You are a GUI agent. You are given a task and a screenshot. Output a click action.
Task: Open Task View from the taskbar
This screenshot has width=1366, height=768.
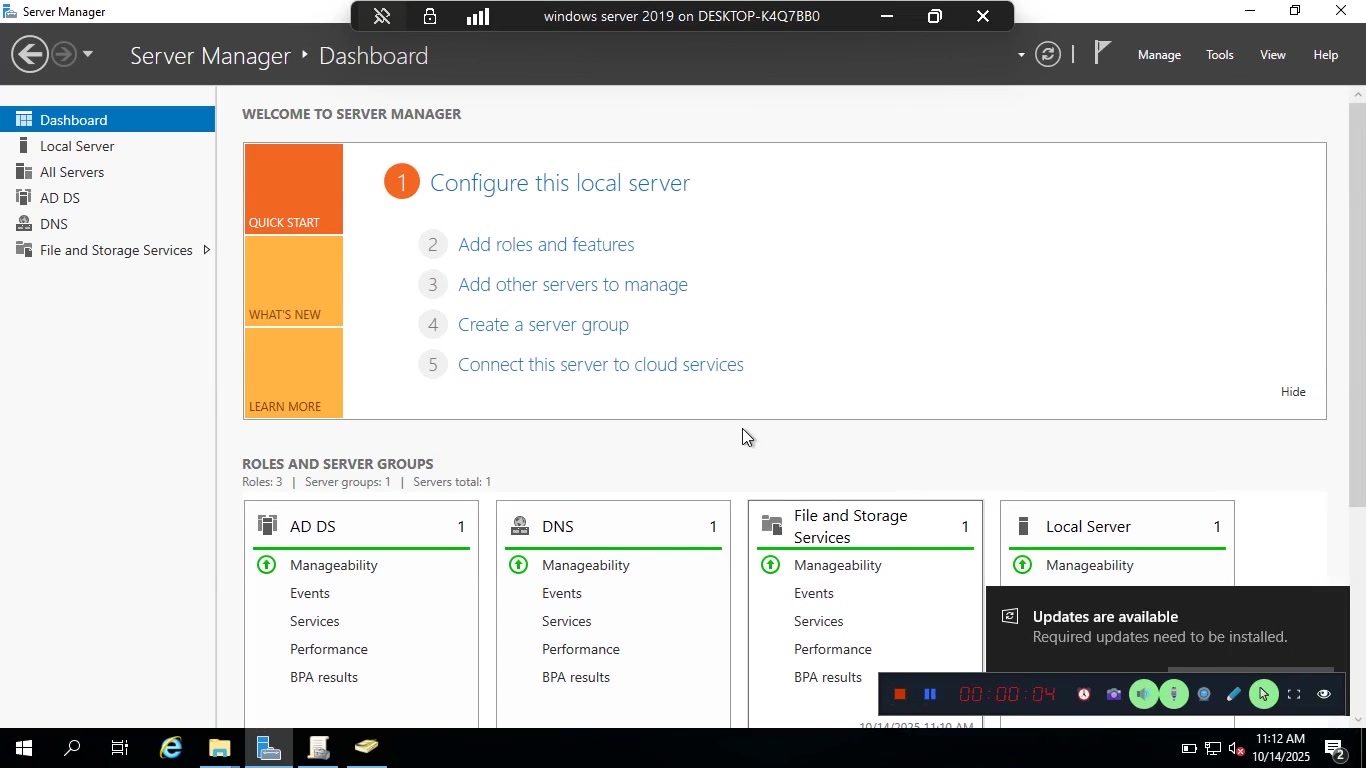pos(120,748)
